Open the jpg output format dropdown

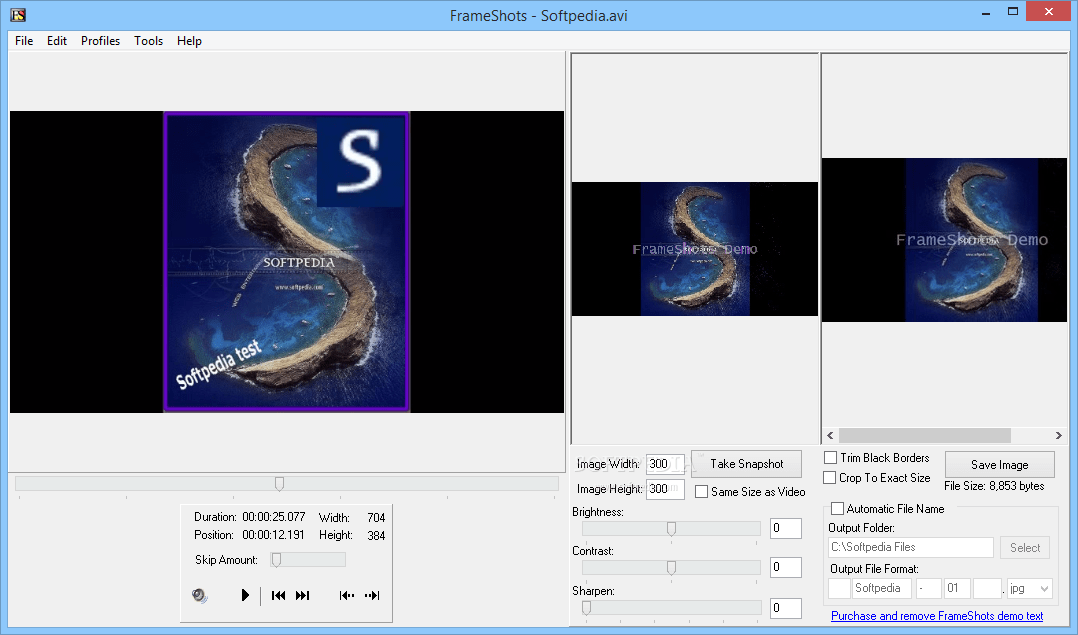(1030, 588)
